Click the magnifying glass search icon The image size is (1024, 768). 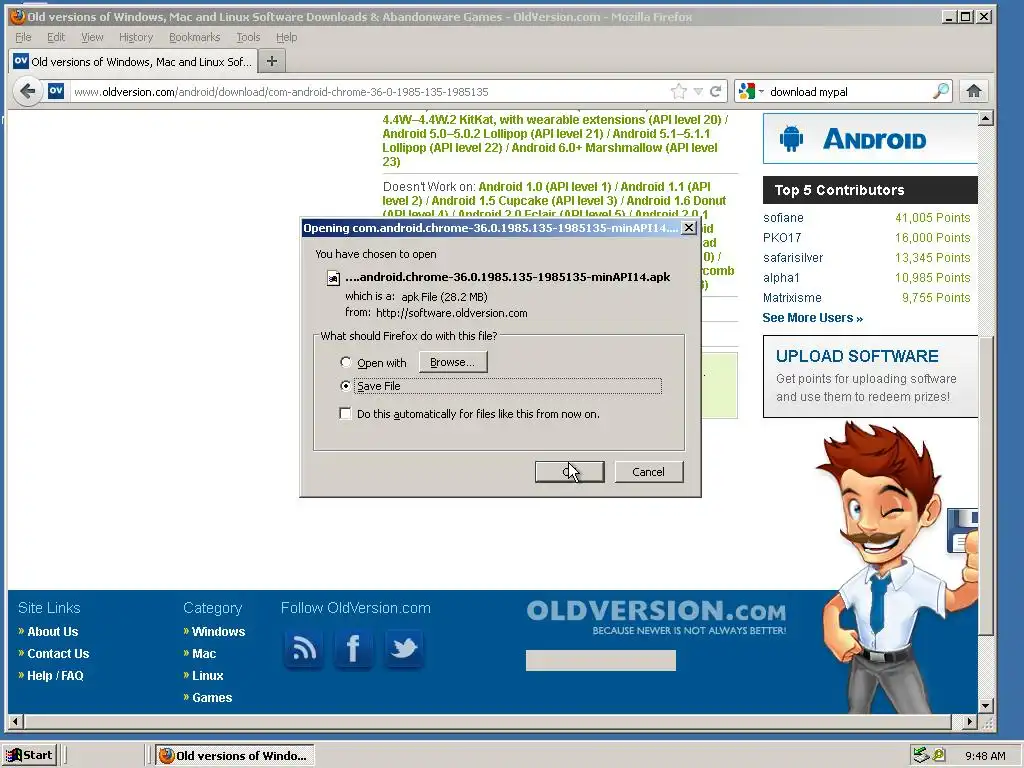click(x=940, y=91)
